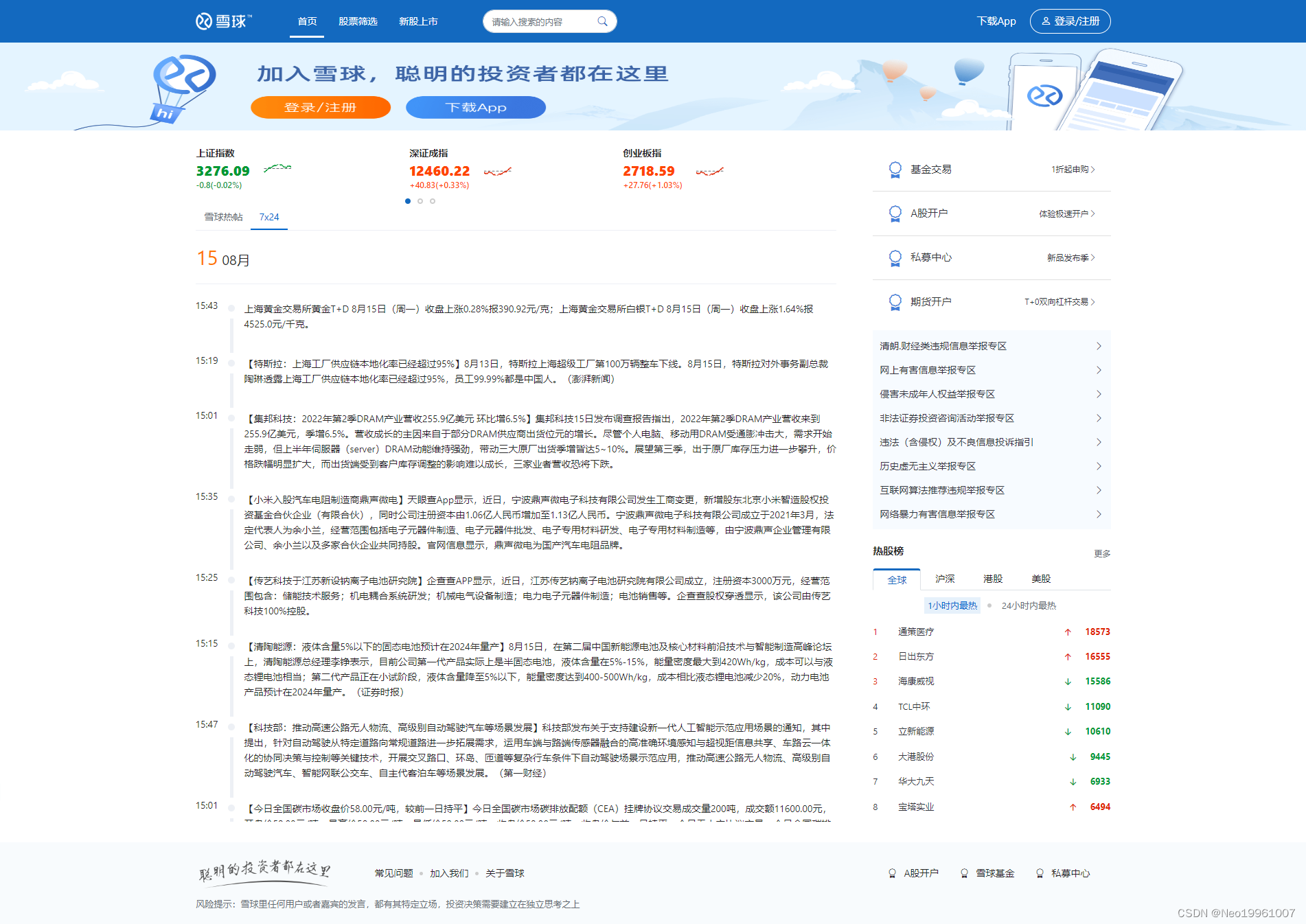Open the 首页 nav tab
This screenshot has width=1306, height=924.
point(307,21)
